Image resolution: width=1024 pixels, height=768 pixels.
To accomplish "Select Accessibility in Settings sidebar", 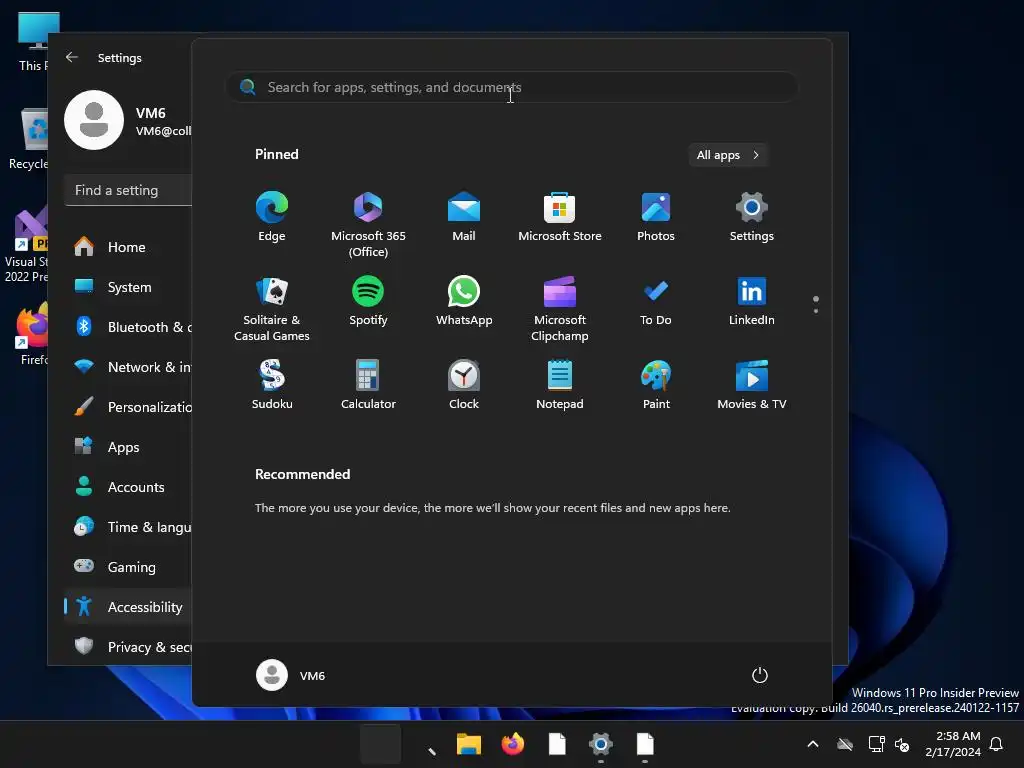I will 129,607.
